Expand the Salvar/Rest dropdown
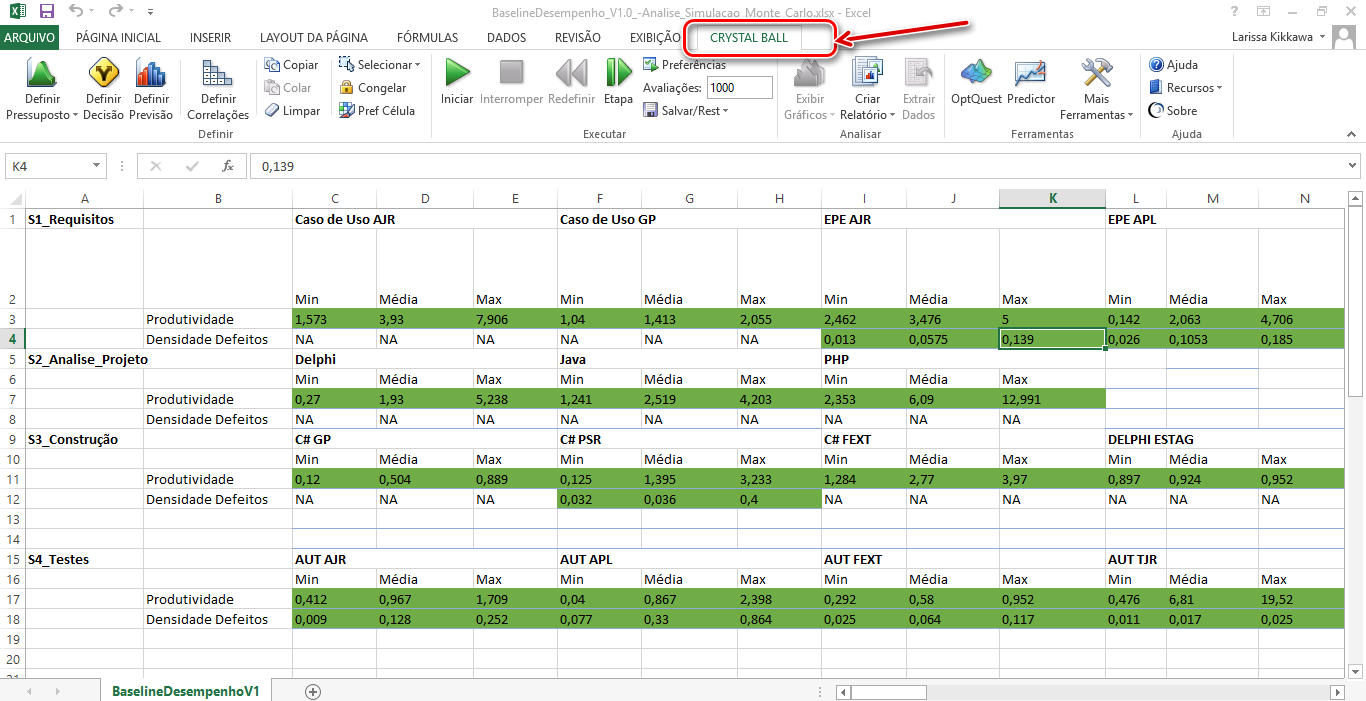The image size is (1366, 701). tap(690, 111)
